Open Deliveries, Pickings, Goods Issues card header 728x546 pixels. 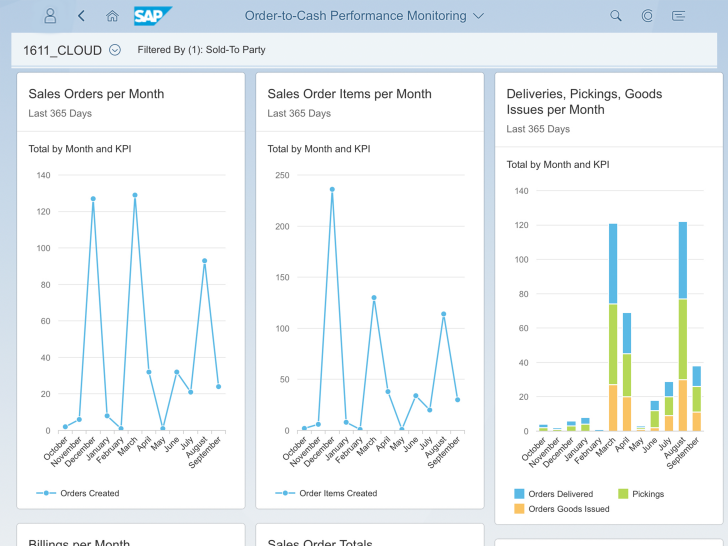(609, 110)
